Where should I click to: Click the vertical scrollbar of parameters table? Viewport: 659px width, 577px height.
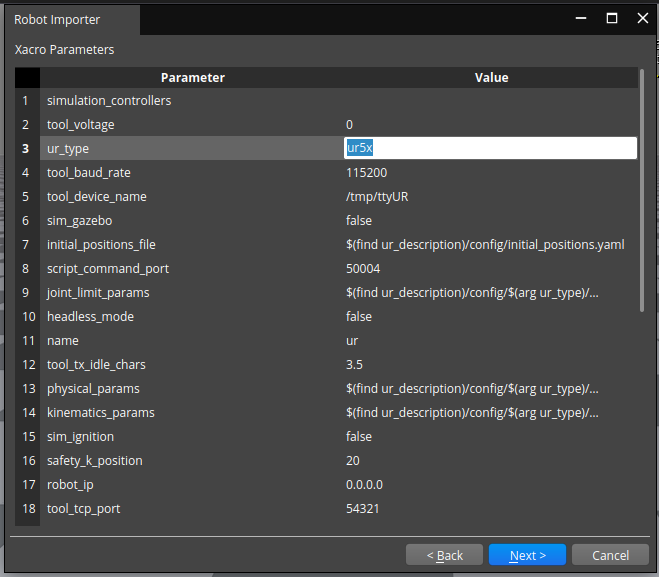(641, 190)
